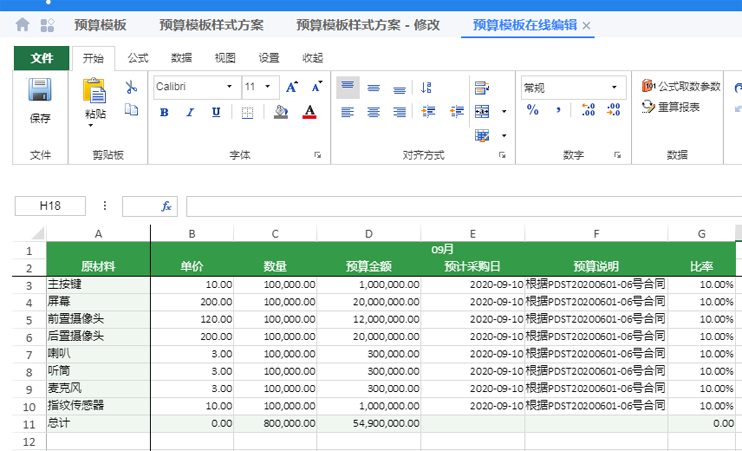Click the 公式取数参数 button
The image size is (742, 451).
681,87
